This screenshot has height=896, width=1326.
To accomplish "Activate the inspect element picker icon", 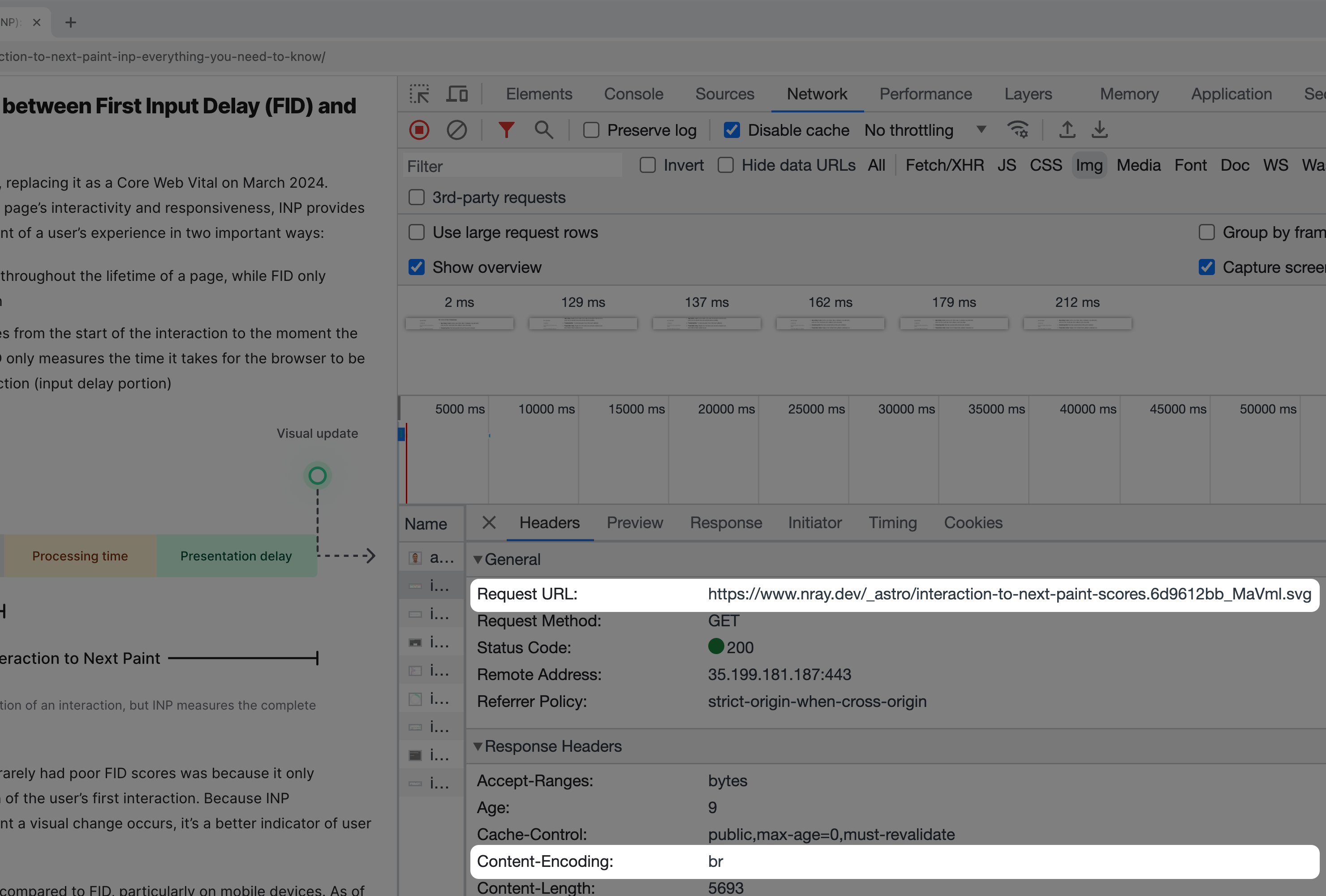I will [x=419, y=94].
